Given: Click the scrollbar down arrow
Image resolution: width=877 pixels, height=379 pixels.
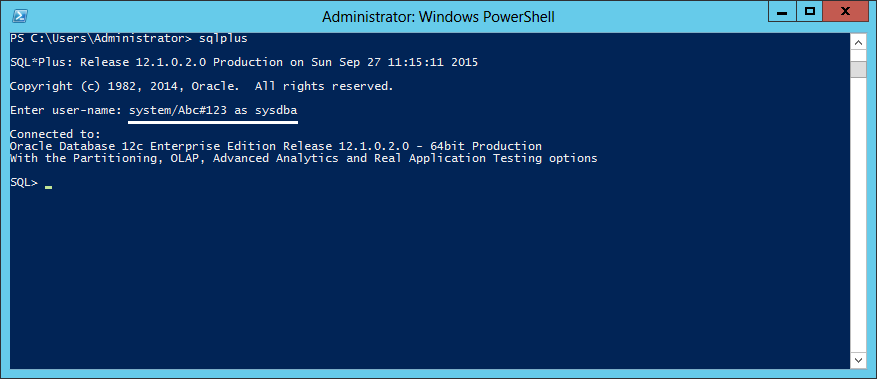Looking at the screenshot, I should click(858, 359).
